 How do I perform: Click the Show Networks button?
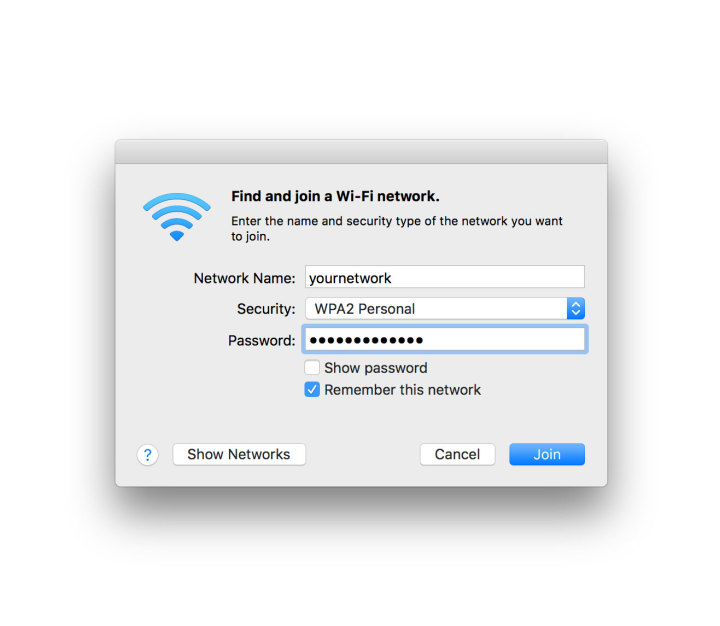click(239, 454)
